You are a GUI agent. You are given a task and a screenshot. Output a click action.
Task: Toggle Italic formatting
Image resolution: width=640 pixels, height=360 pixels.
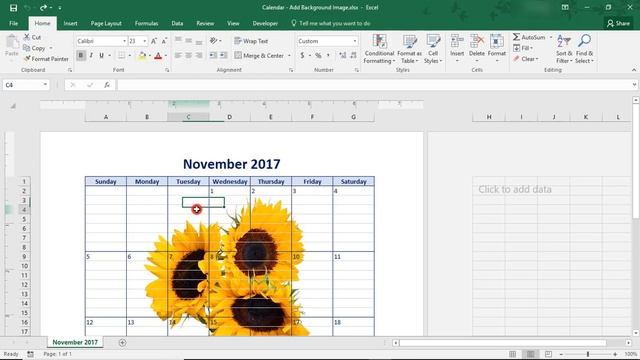coord(91,55)
